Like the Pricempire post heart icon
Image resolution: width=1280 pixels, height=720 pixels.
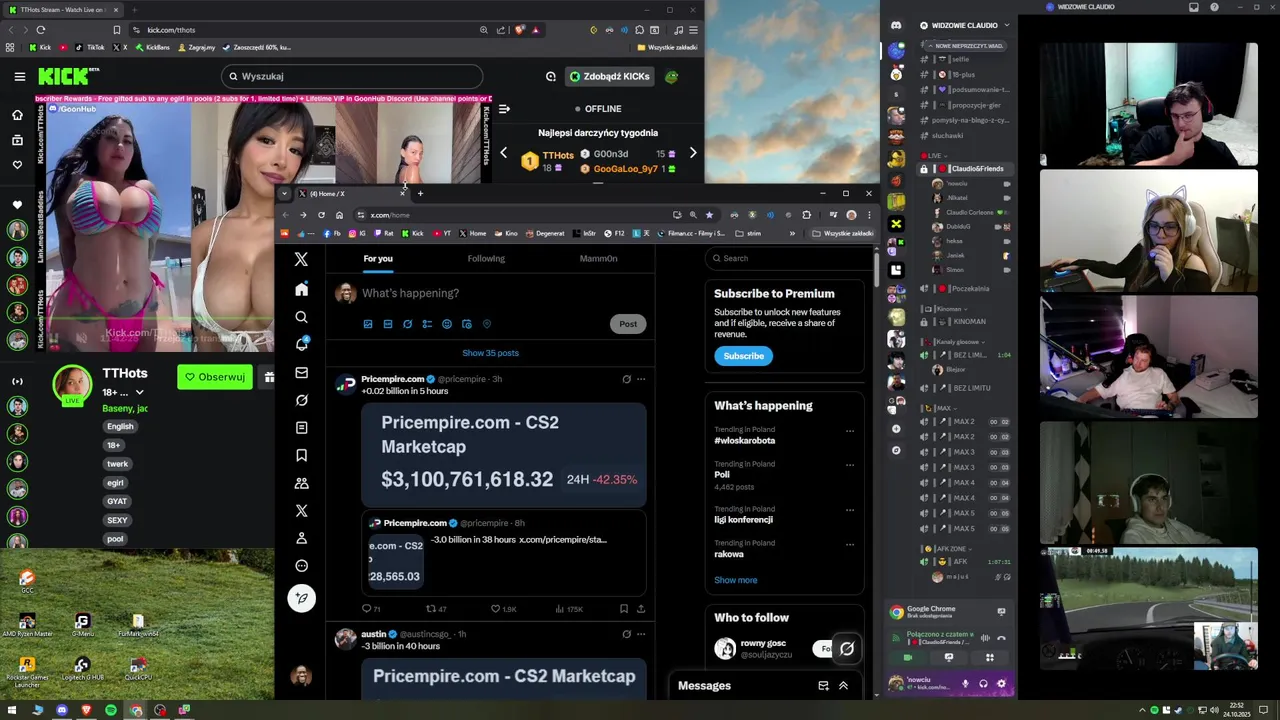click(x=495, y=608)
